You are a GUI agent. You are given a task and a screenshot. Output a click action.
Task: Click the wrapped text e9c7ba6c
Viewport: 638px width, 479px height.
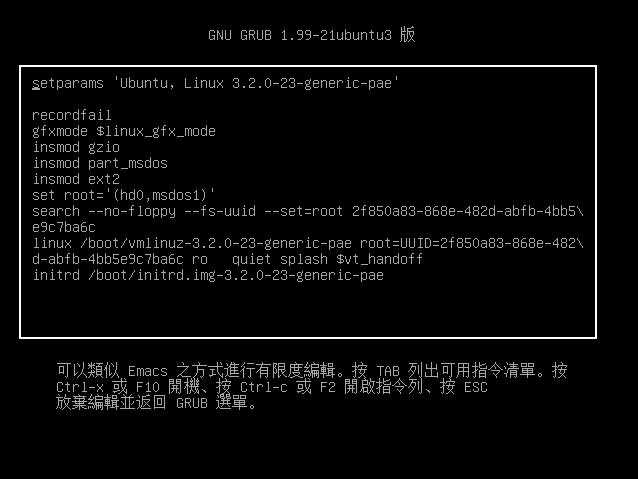coord(63,227)
